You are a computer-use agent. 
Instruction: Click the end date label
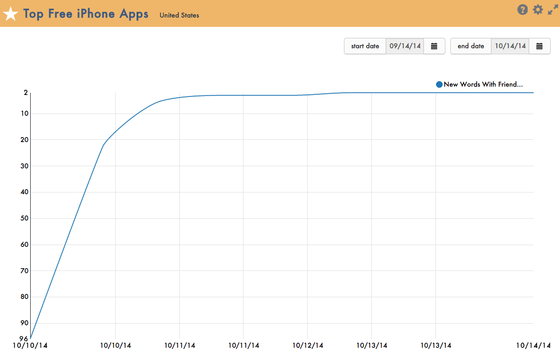tap(471, 46)
